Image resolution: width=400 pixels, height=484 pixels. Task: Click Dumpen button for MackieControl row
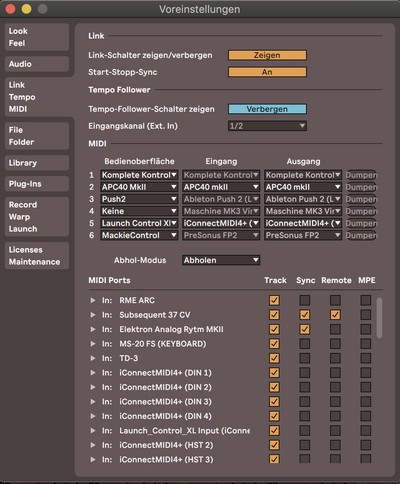pyautogui.click(x=361, y=235)
